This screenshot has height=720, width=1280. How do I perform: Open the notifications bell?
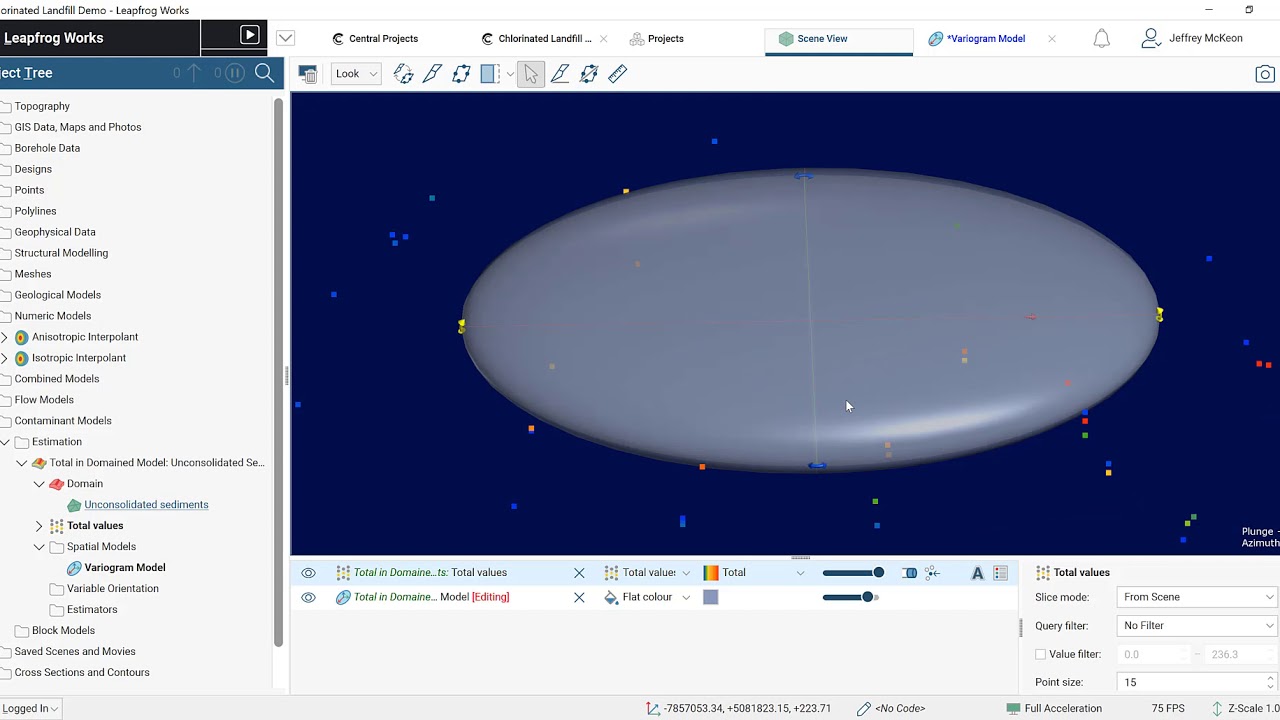(1101, 38)
